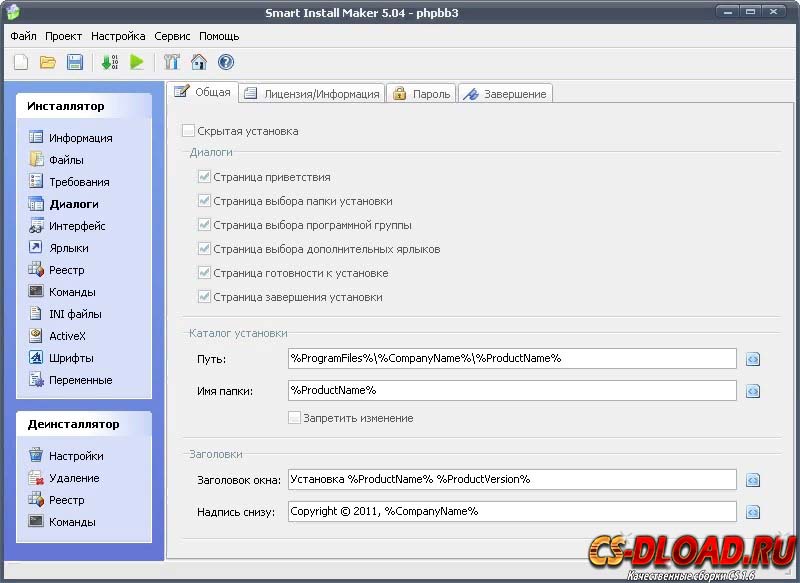800x583 pixels.
Task: Go to the Ярлыки section
Action: tap(59, 248)
